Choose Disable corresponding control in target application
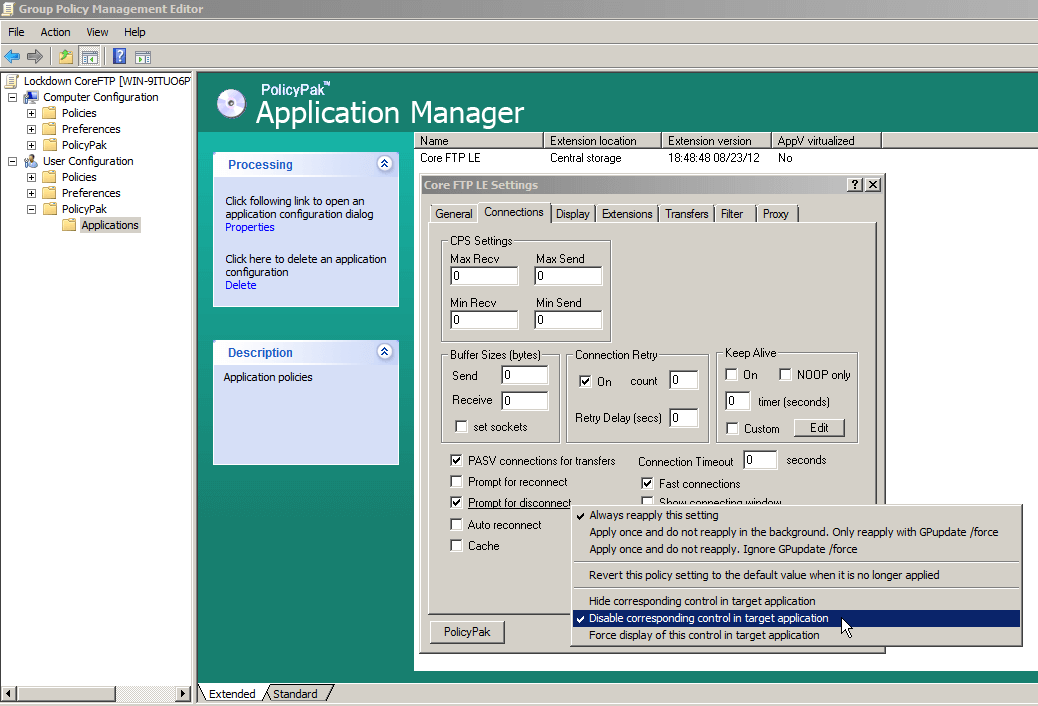This screenshot has height=706, width=1038. tap(796, 618)
